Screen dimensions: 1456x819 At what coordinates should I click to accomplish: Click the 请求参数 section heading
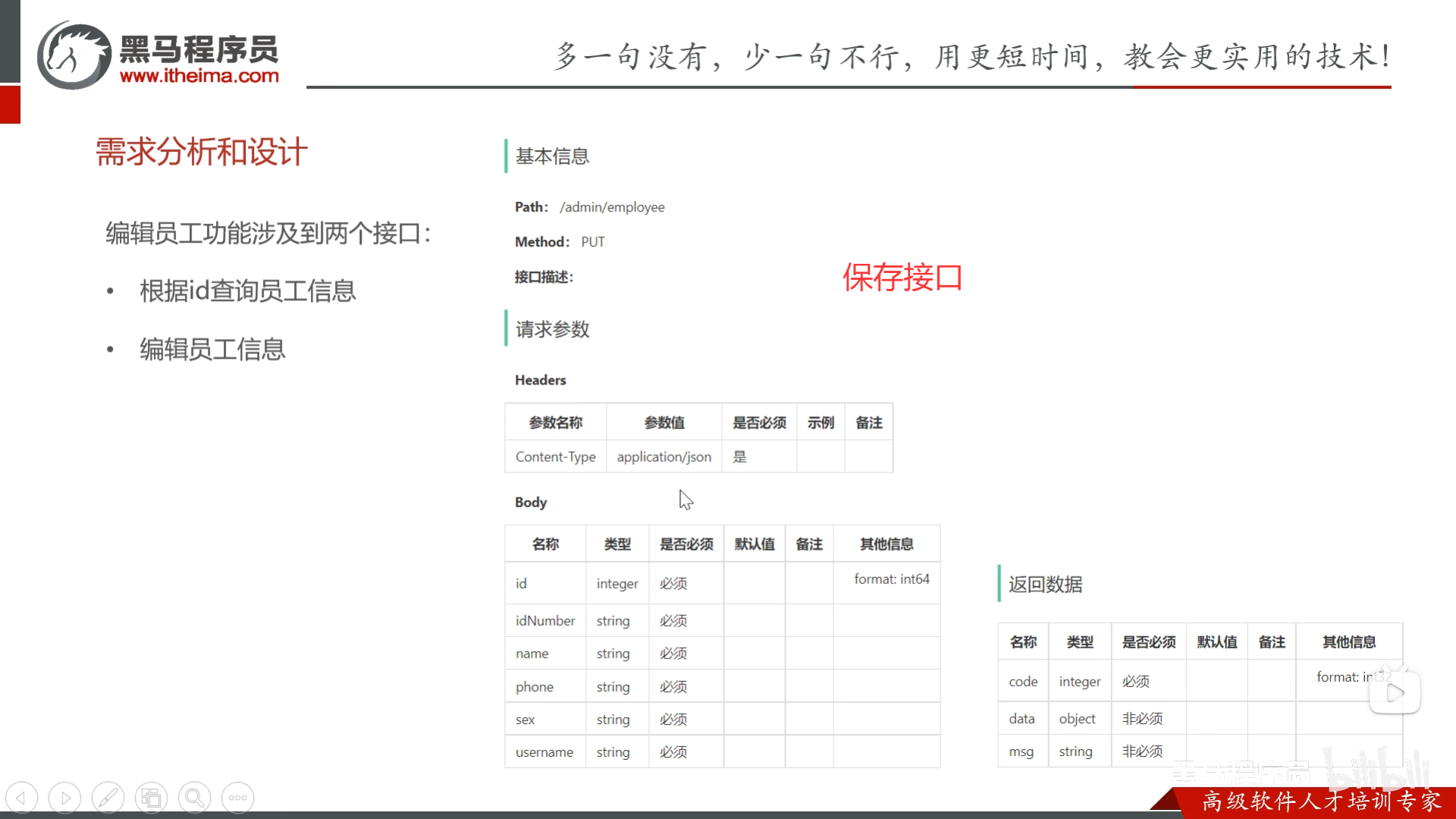(551, 329)
